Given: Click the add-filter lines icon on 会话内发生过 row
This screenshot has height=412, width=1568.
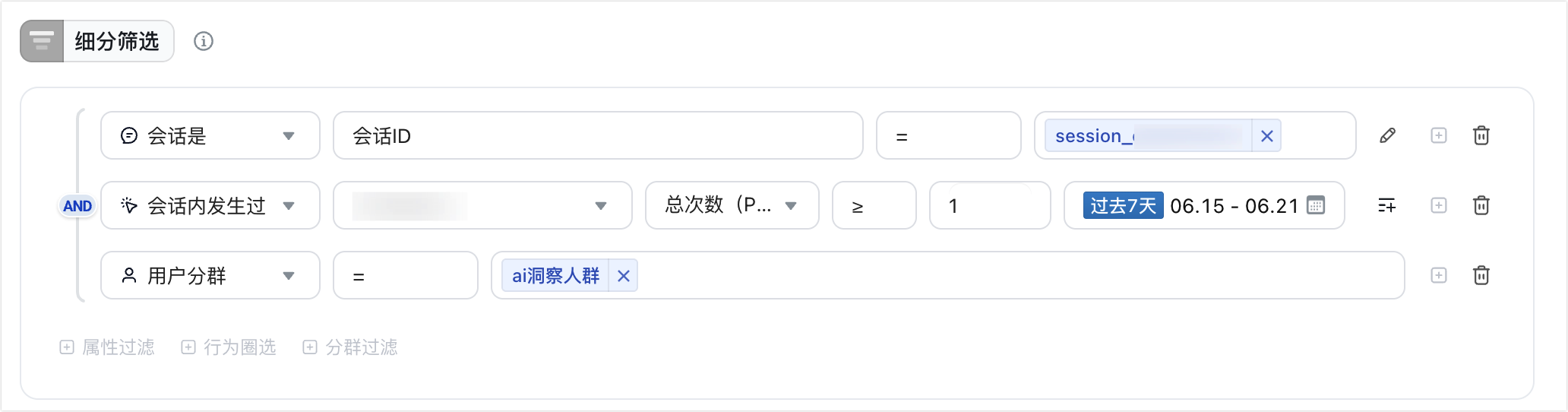Looking at the screenshot, I should [1386, 206].
